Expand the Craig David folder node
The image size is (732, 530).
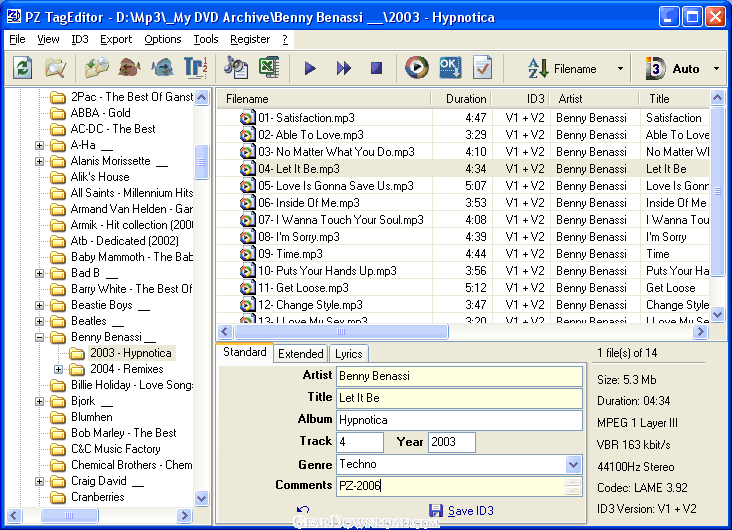click(40, 481)
